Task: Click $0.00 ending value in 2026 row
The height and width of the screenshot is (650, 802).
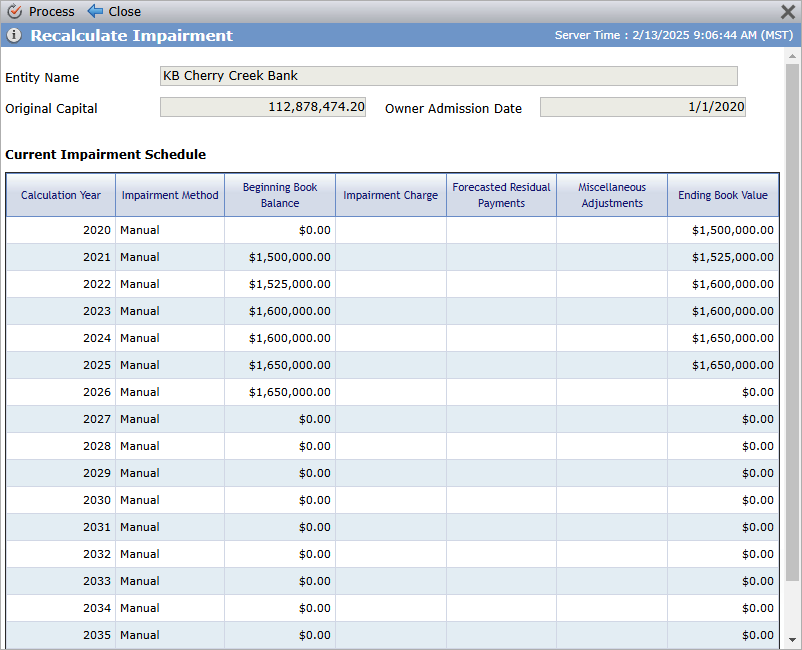Action: coord(758,392)
